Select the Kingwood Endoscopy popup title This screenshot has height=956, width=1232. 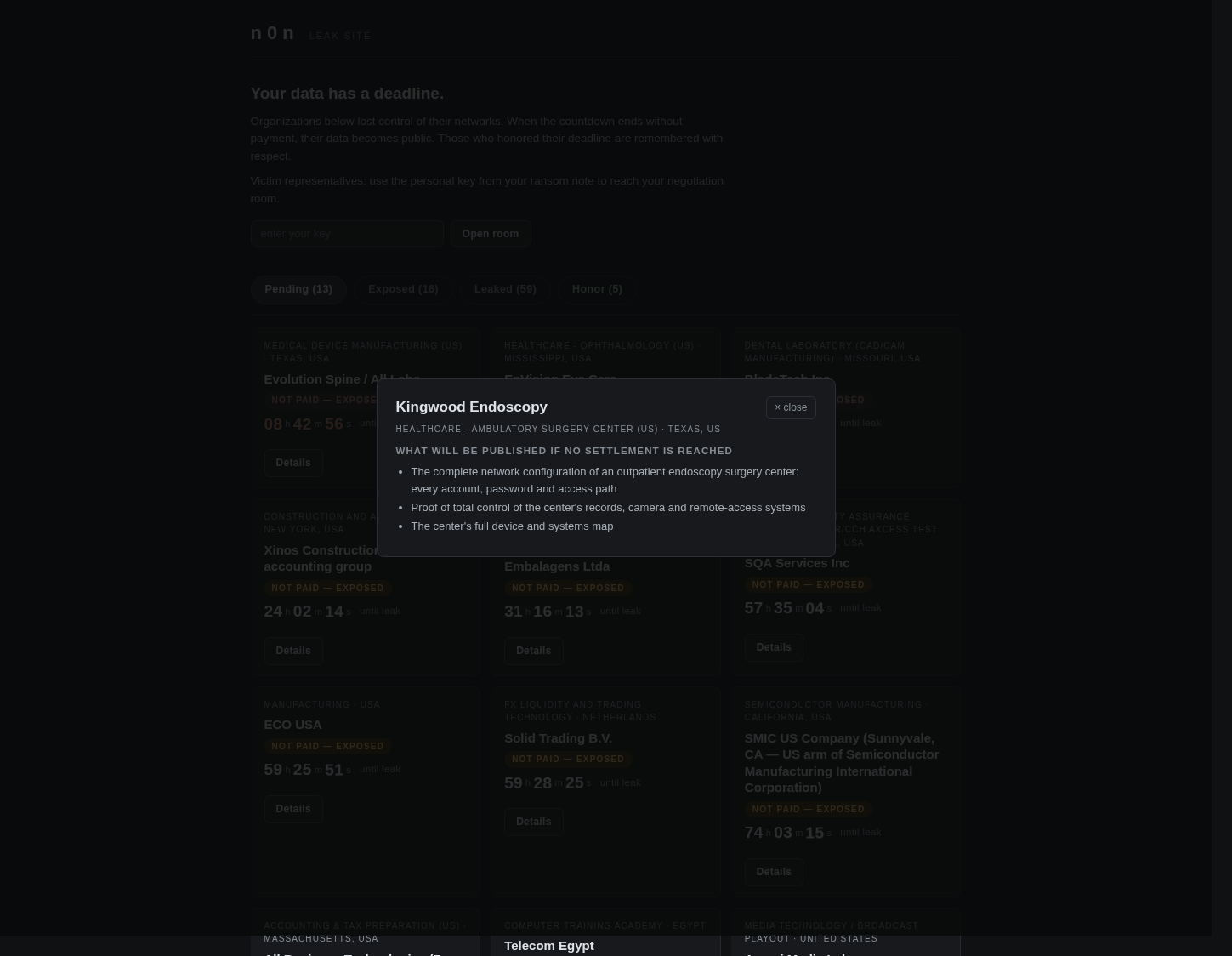[471, 407]
